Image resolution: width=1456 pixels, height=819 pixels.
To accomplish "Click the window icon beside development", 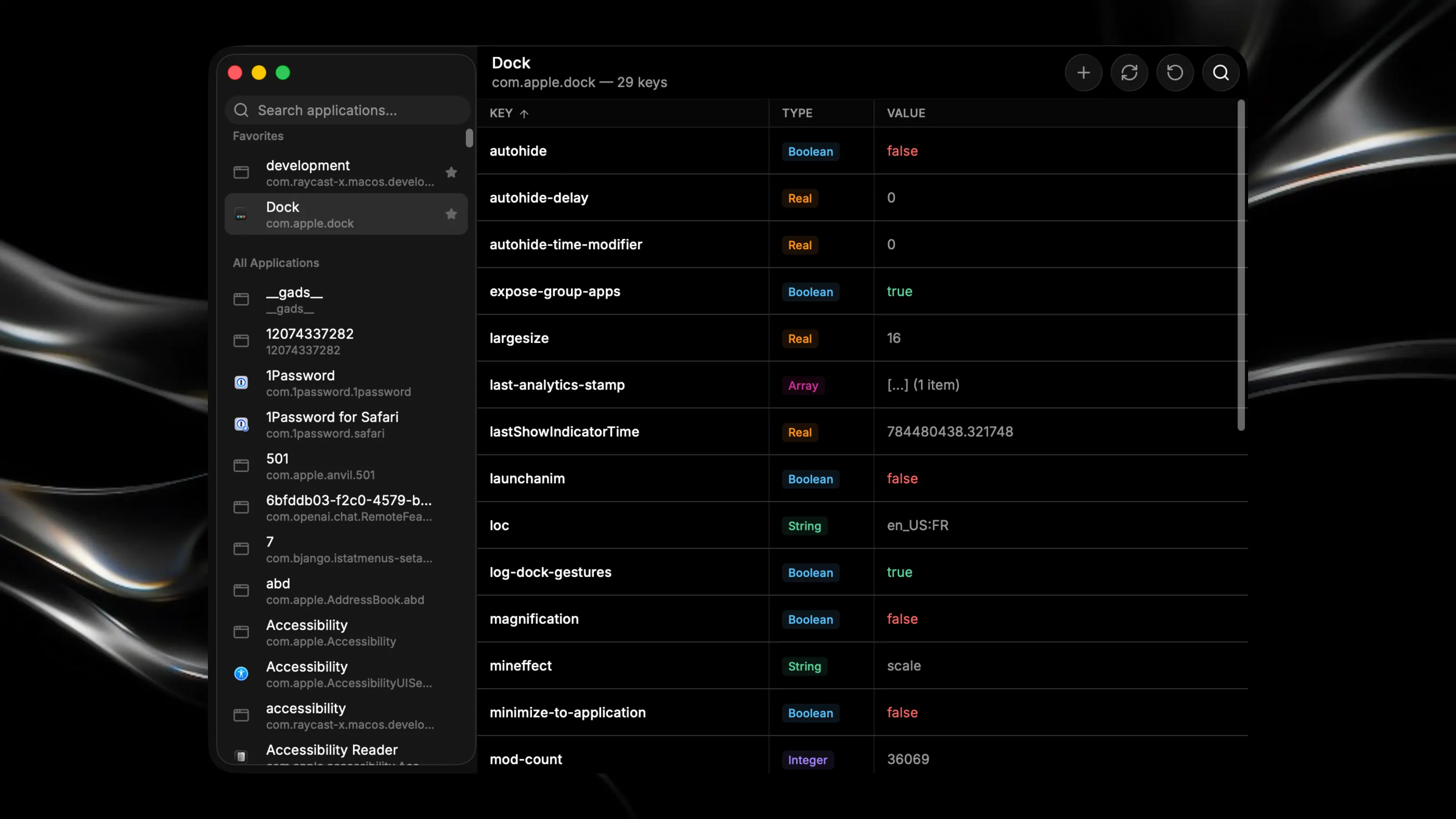I will (241, 172).
